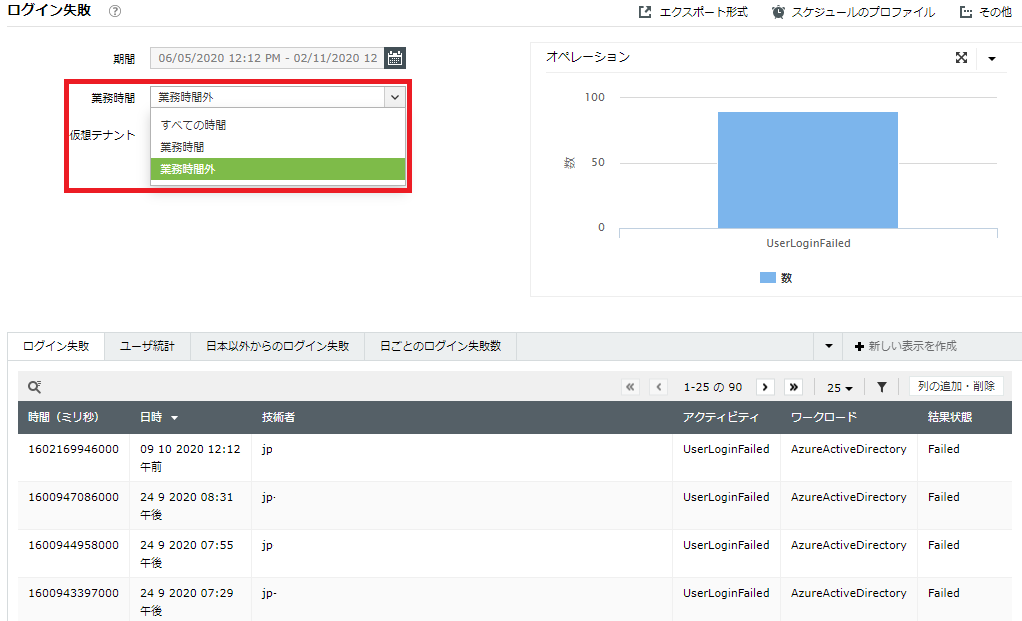Click UserLoginFailed in the 1602169946000 row
1022x621 pixels.
[726, 449]
